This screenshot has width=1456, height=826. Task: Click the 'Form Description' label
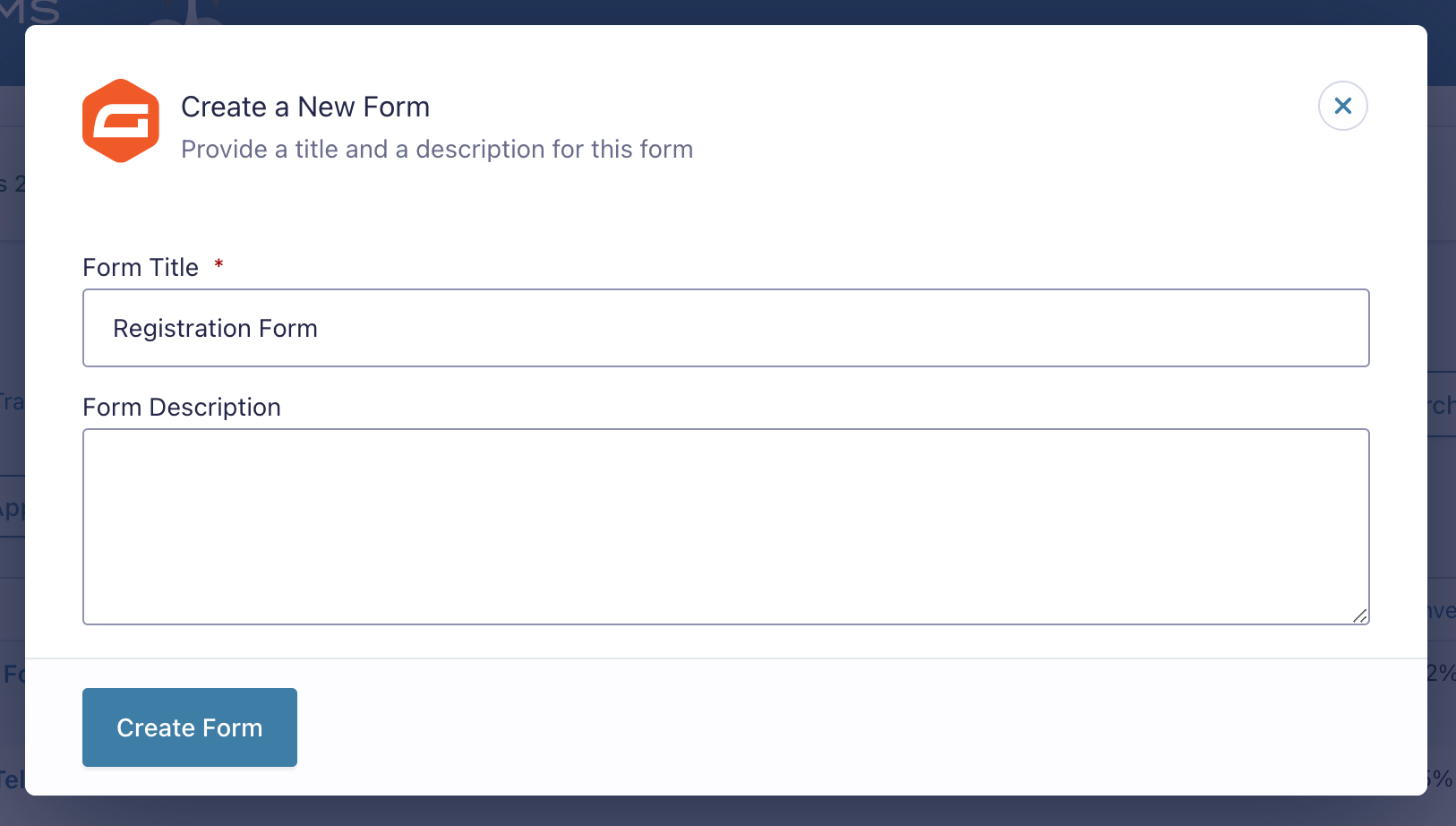click(182, 407)
